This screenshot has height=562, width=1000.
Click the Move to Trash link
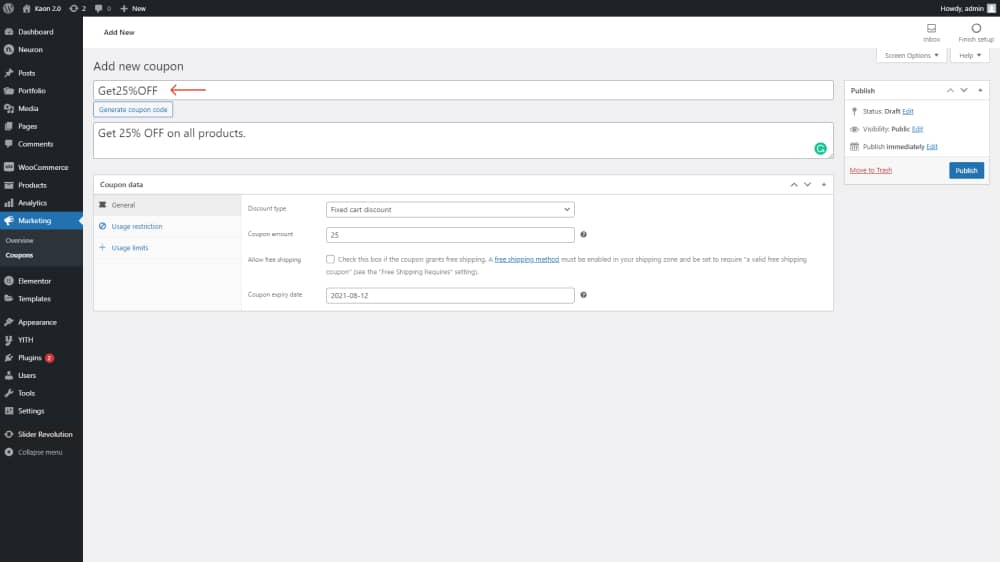point(870,170)
